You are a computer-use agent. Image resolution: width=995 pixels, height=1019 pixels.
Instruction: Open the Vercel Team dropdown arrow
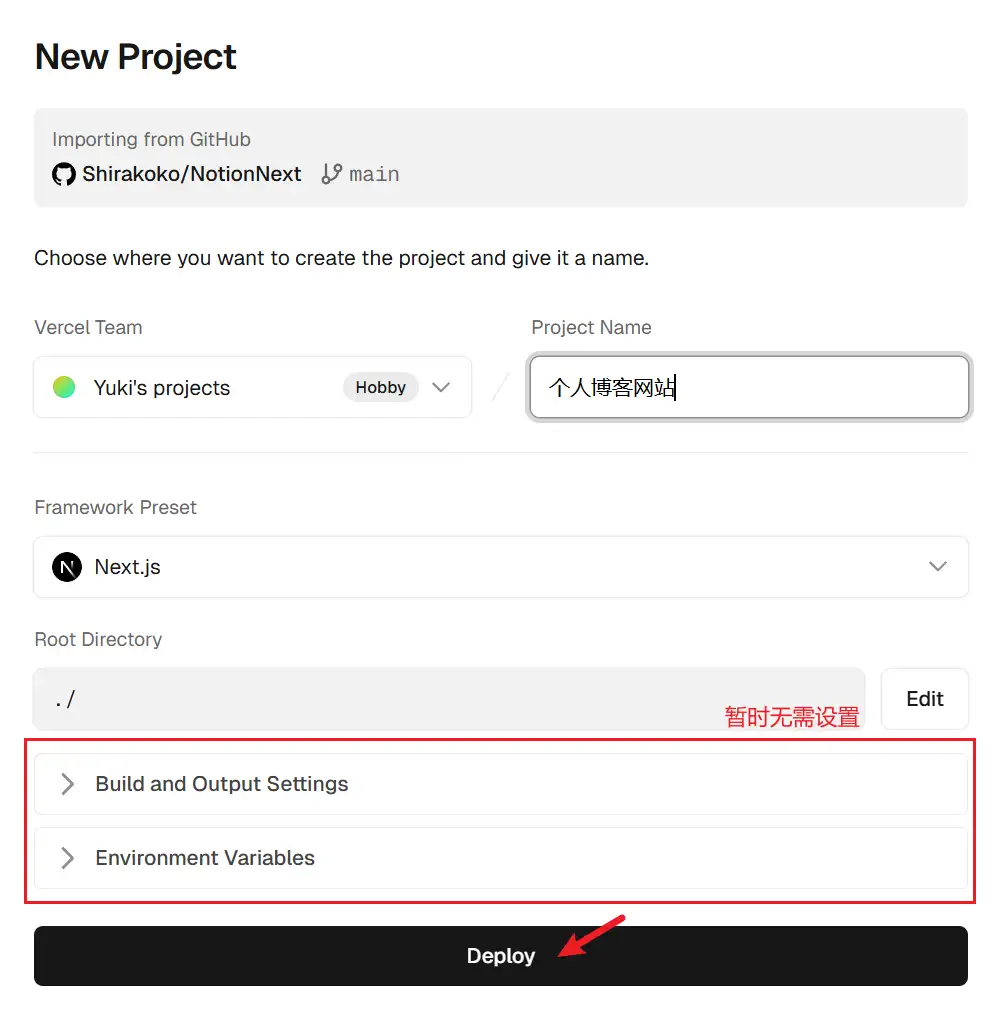[441, 387]
